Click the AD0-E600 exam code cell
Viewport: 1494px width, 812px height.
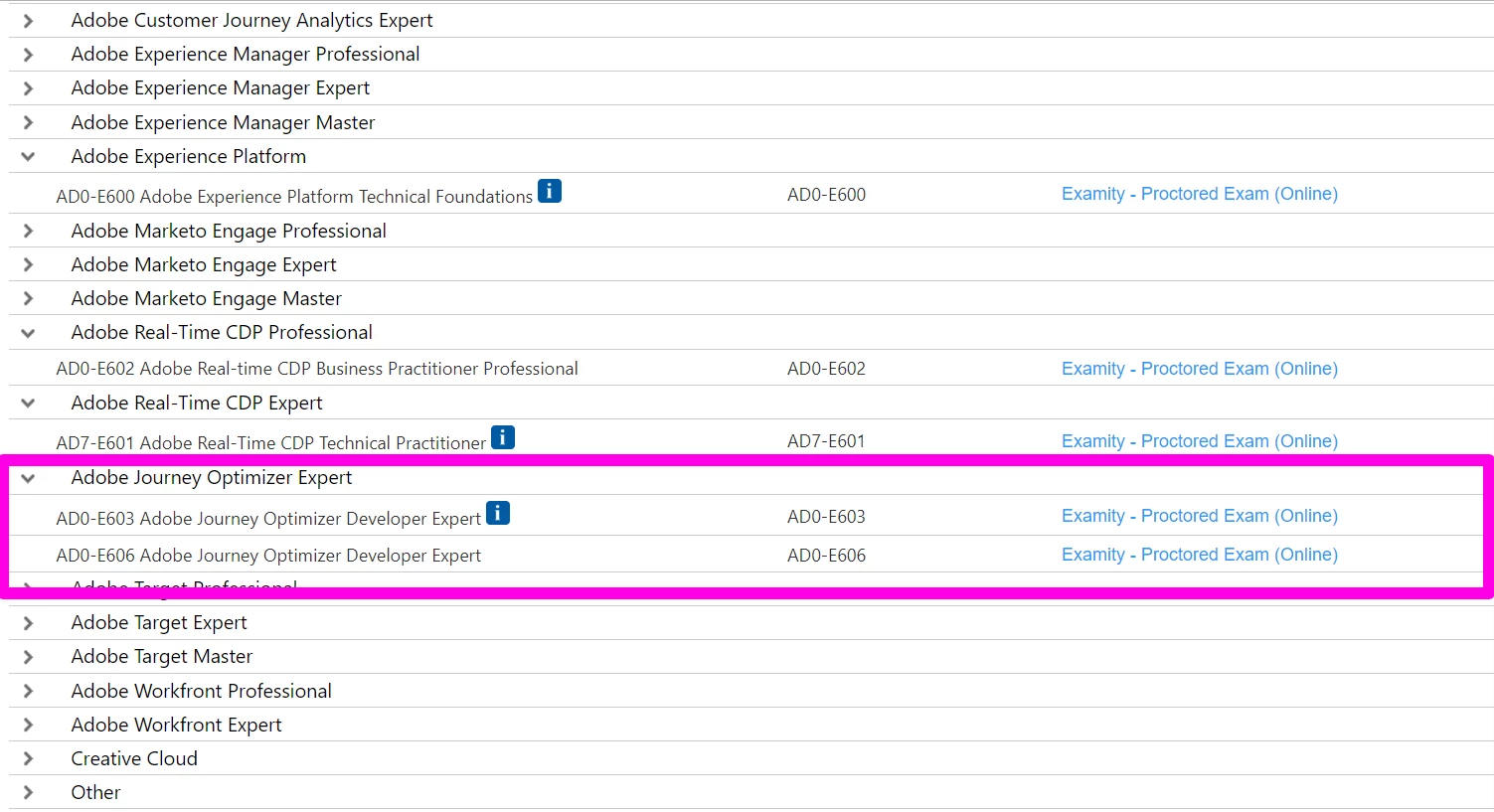click(826, 195)
